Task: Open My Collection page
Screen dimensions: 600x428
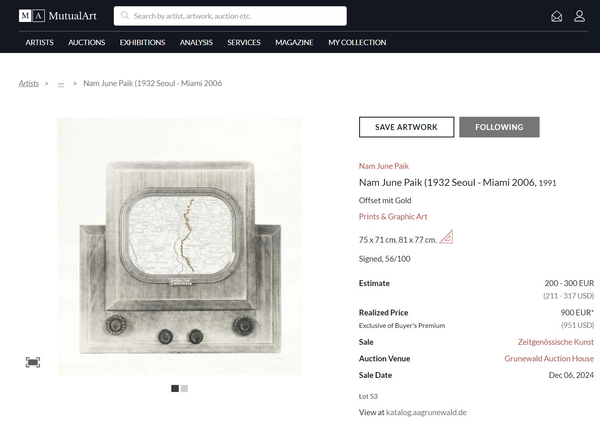Action: pos(357,42)
